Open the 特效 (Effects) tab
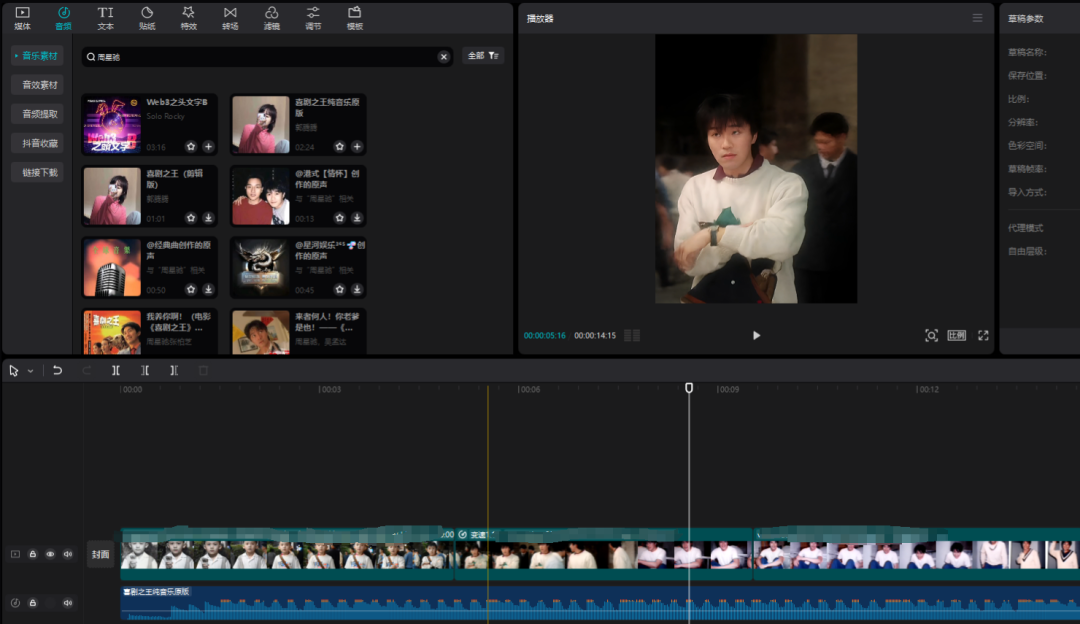Image resolution: width=1080 pixels, height=624 pixels. point(188,18)
